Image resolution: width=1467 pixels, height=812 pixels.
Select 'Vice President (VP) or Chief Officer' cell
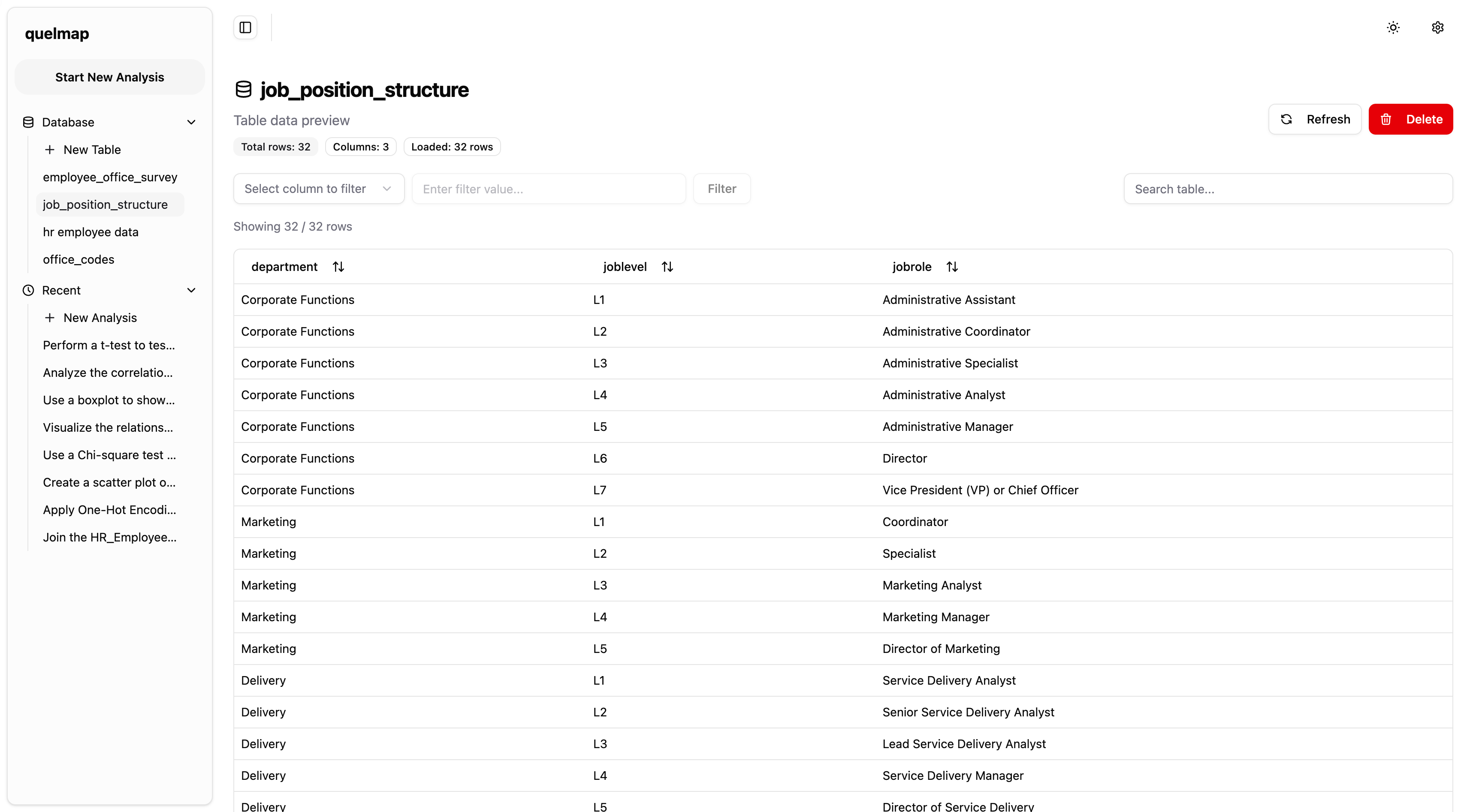tap(980, 490)
